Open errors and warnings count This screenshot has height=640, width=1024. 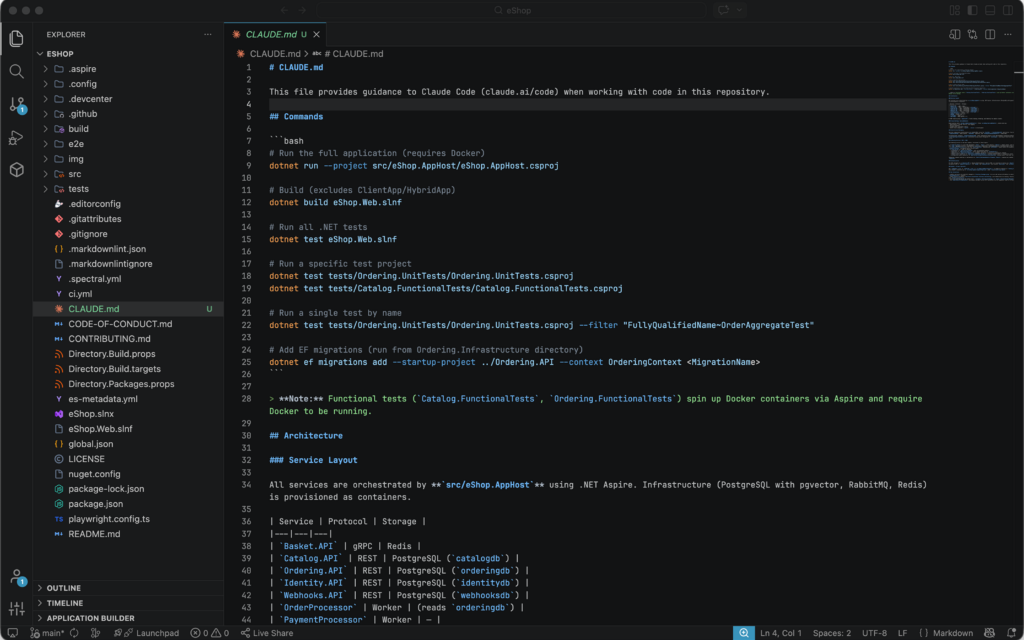pyautogui.click(x=210, y=633)
